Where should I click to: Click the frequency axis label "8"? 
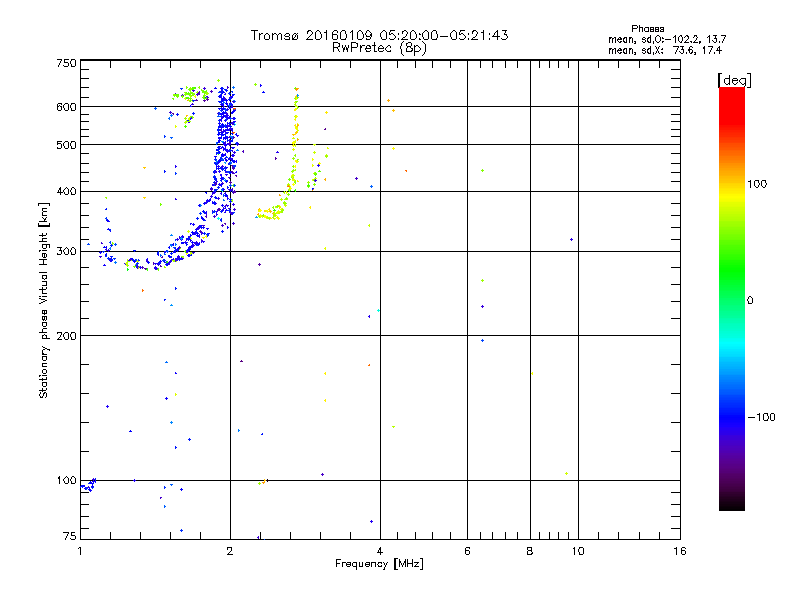(530, 551)
